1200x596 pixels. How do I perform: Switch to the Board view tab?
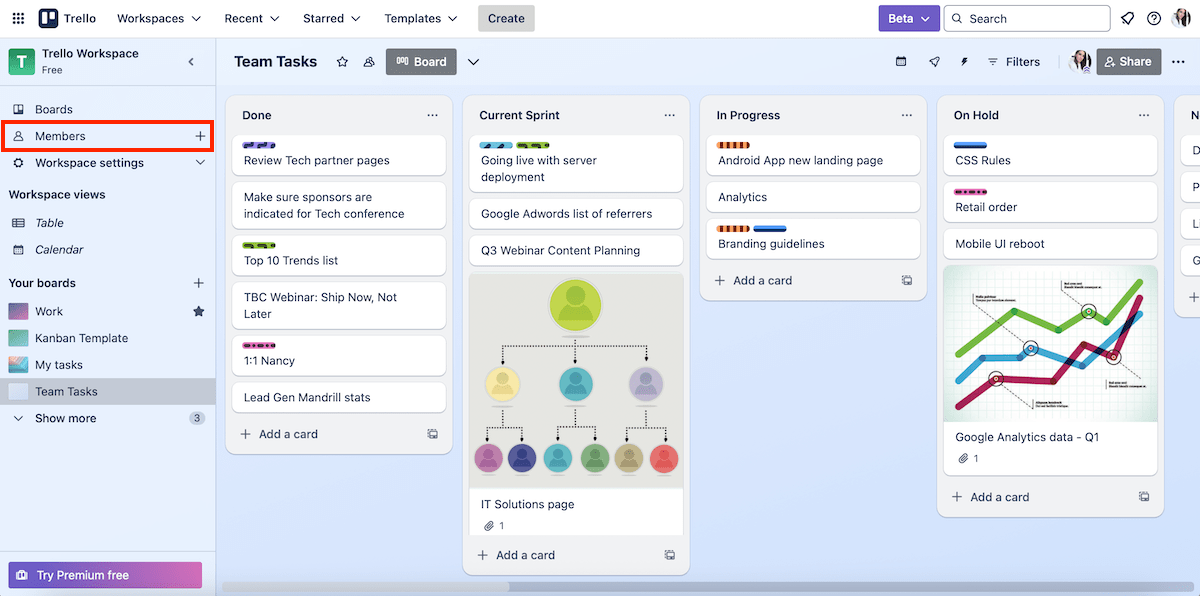(420, 61)
